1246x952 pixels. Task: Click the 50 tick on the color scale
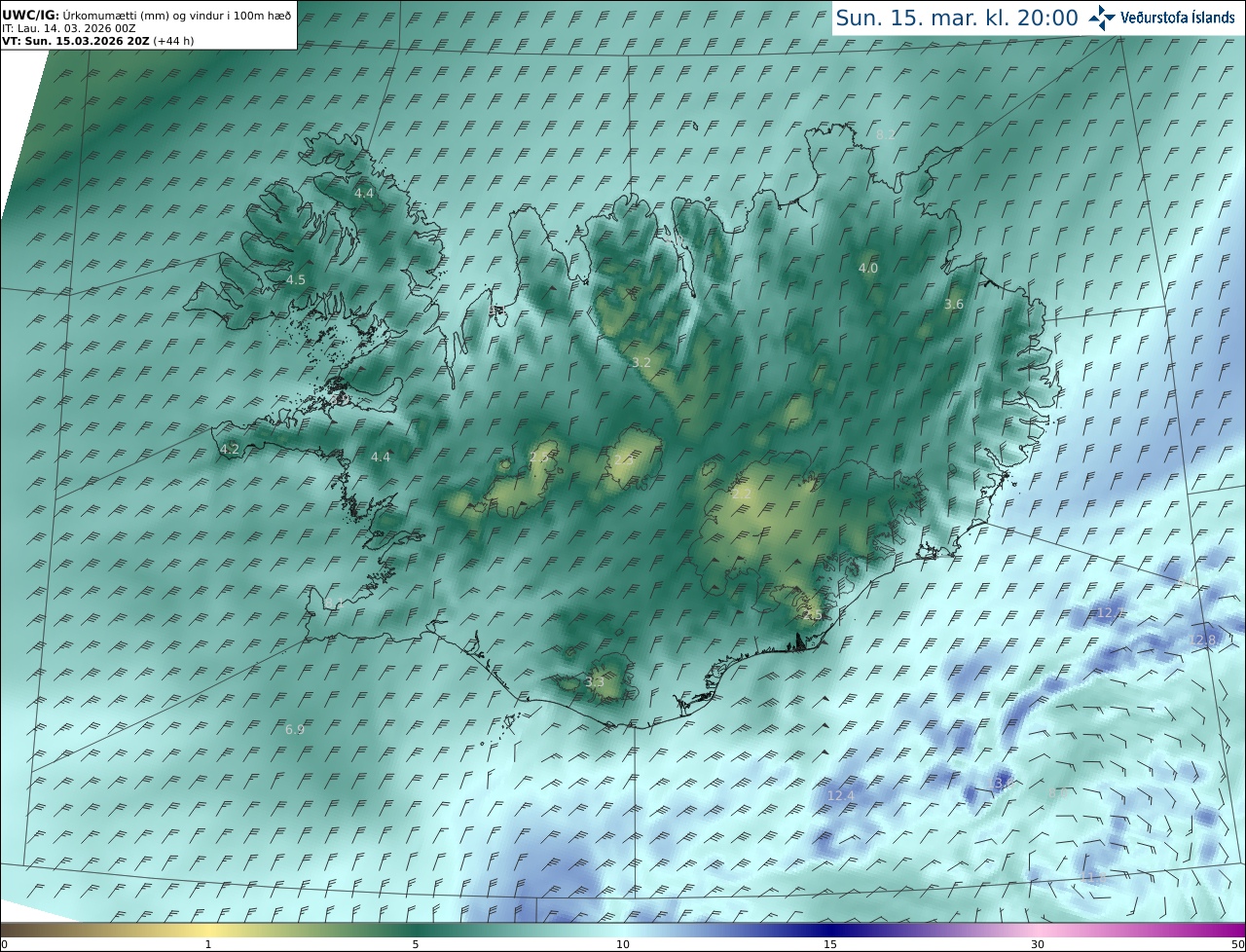pos(1237,944)
